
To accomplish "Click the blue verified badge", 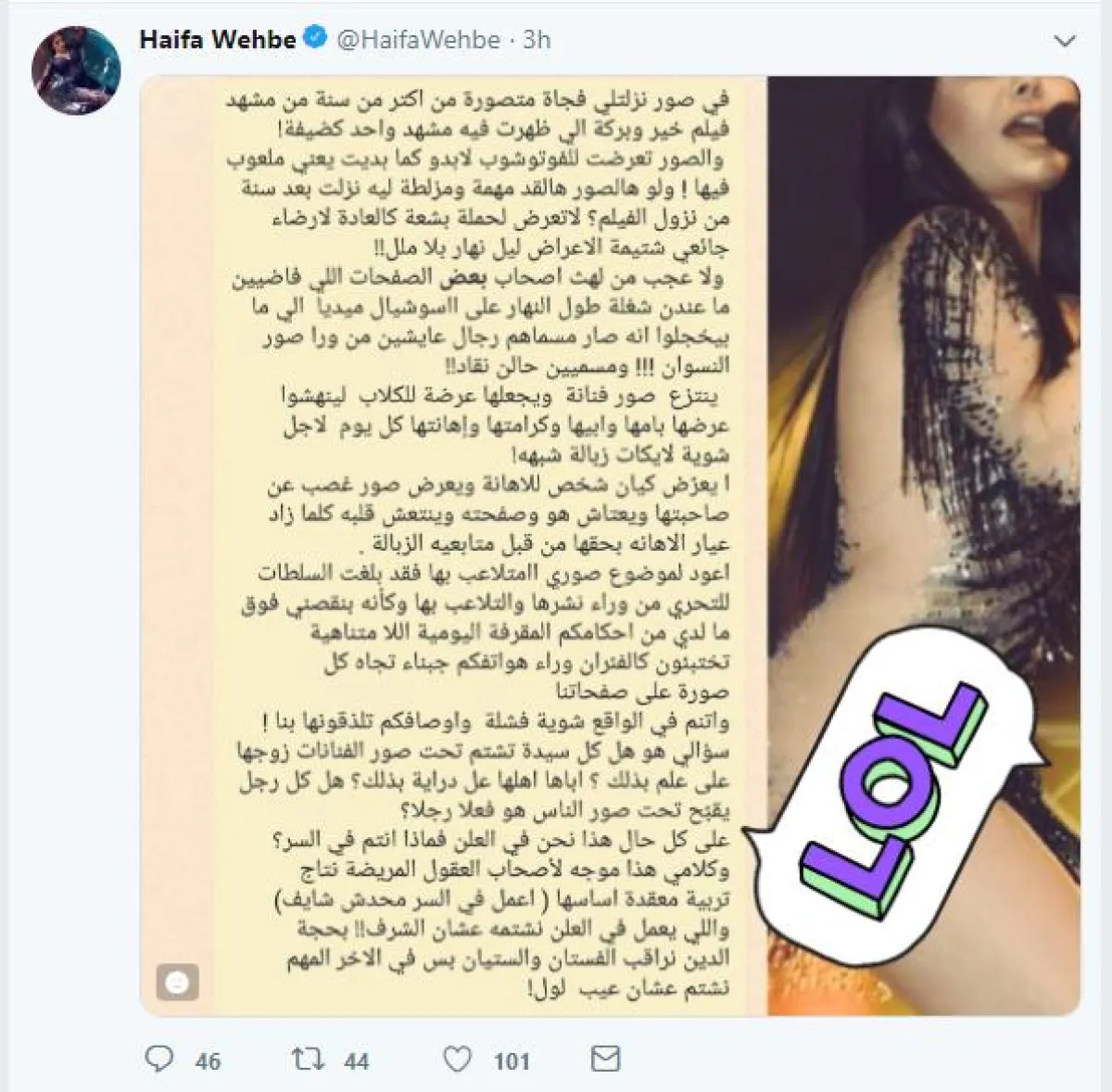I will click(315, 39).
